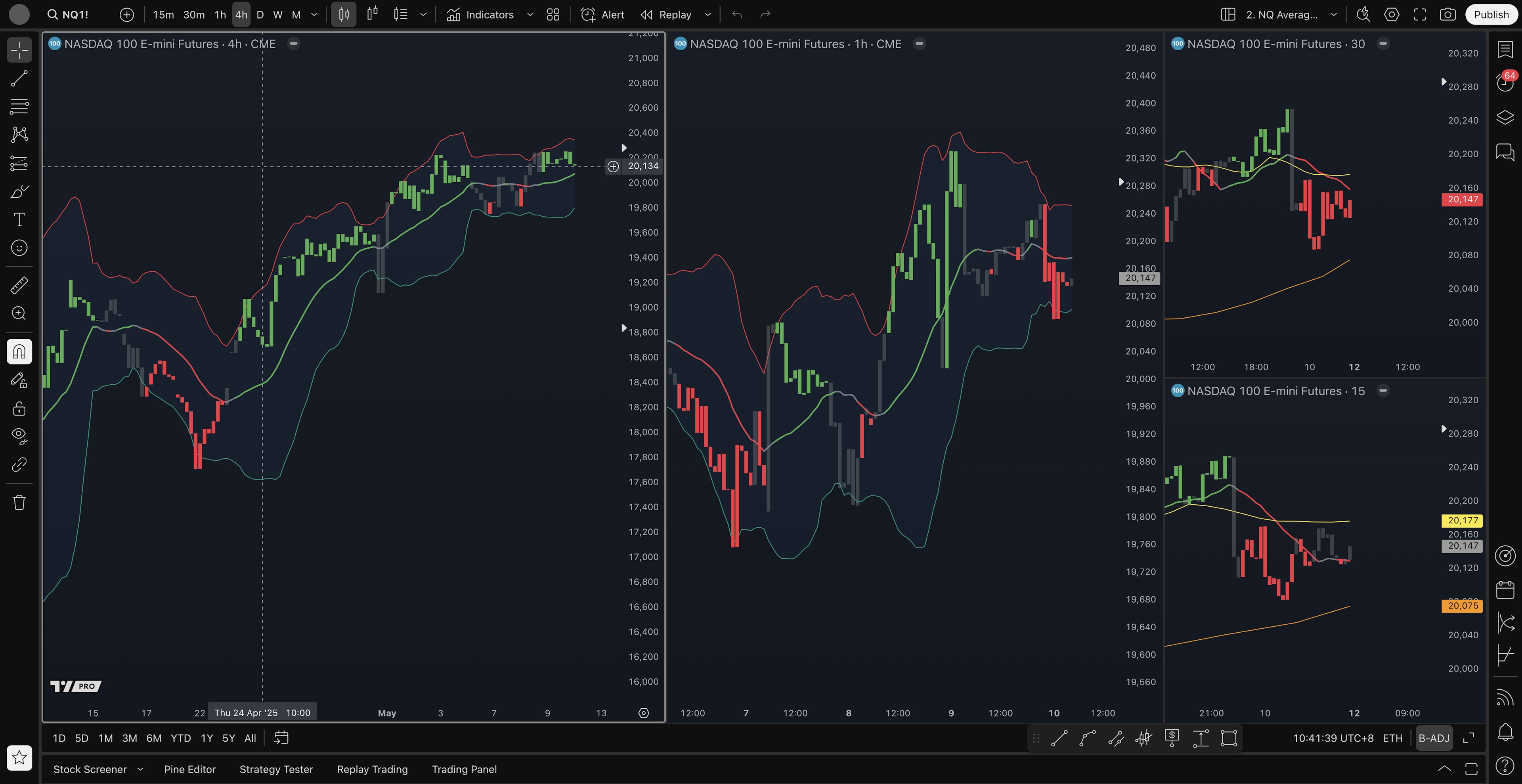
Task: Switch to the Strategy Tester tab
Action: point(276,769)
